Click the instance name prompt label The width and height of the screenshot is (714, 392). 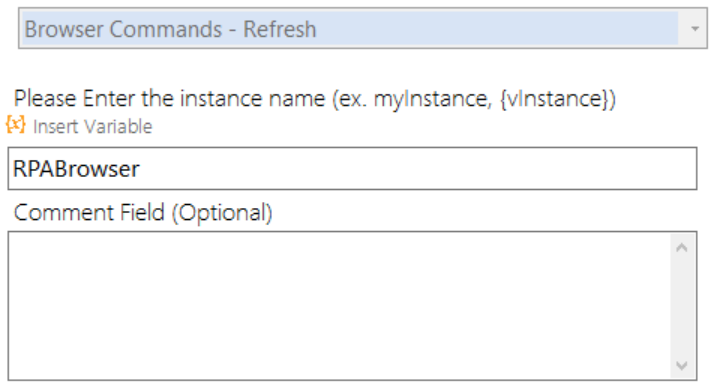(315, 99)
